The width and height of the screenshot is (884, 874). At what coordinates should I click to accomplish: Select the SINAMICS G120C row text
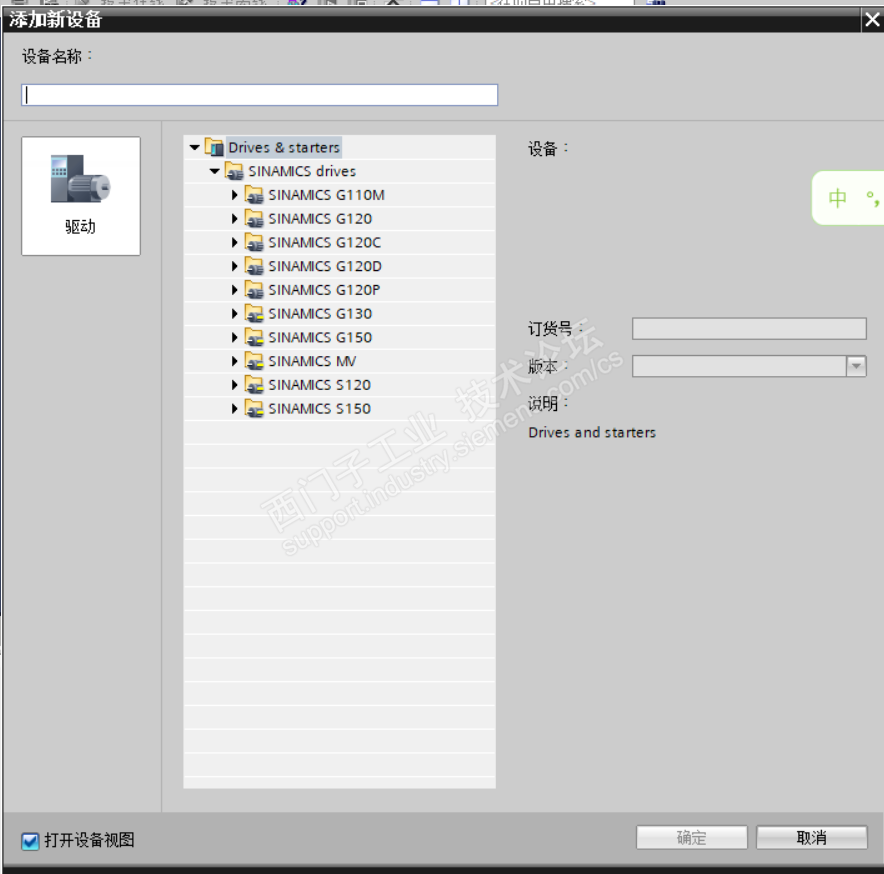click(325, 242)
